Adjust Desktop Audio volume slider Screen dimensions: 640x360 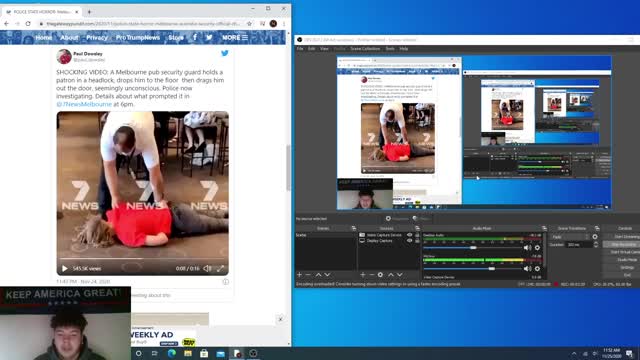pos(473,247)
